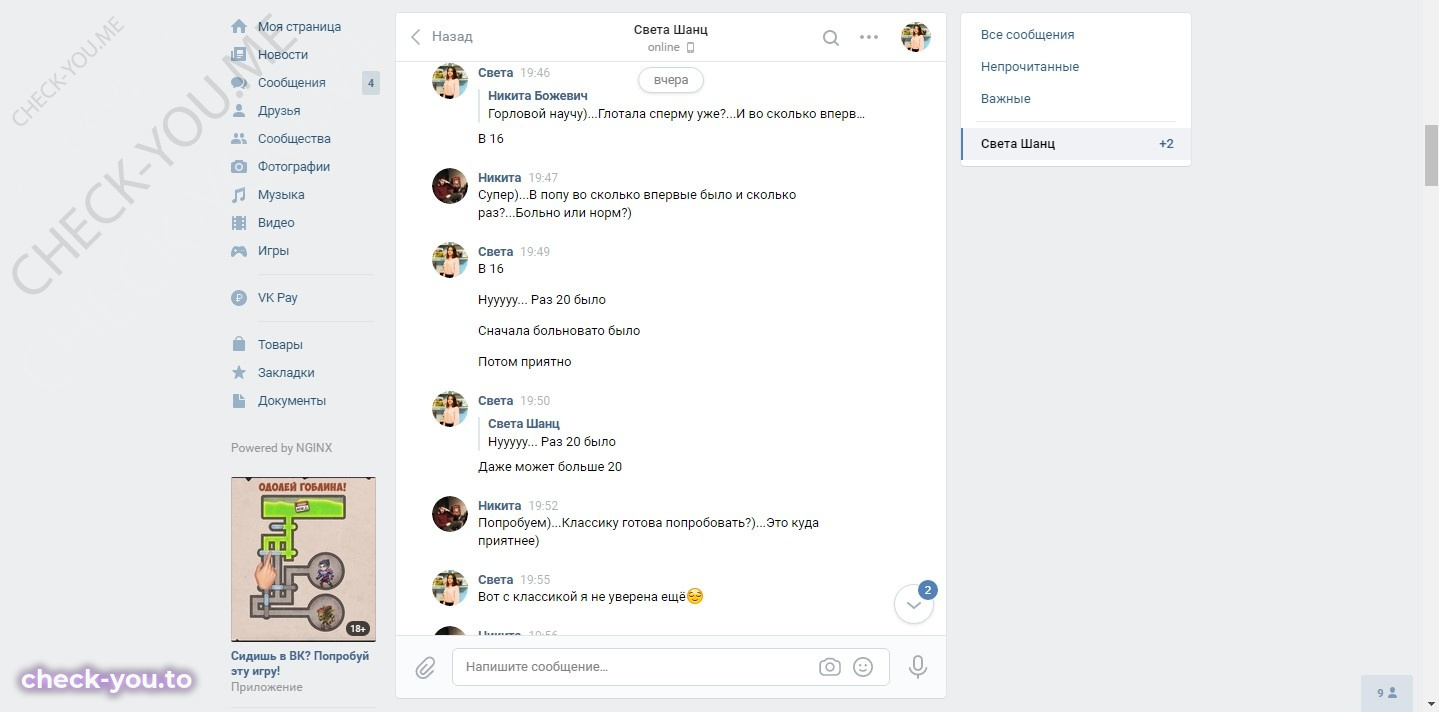
Task: Open Новости news feed icon
Action: pos(239,55)
